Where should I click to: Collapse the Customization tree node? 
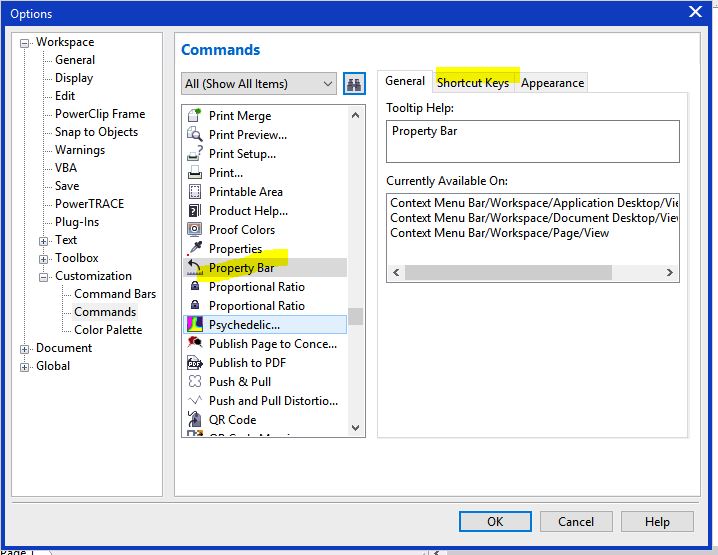coord(43,277)
